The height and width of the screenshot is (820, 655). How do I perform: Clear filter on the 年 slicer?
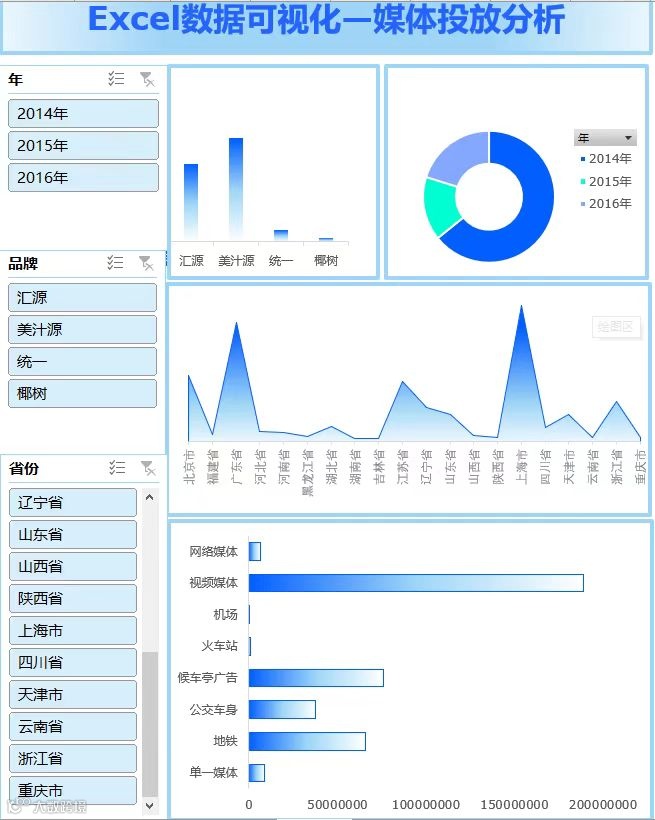[x=147, y=79]
